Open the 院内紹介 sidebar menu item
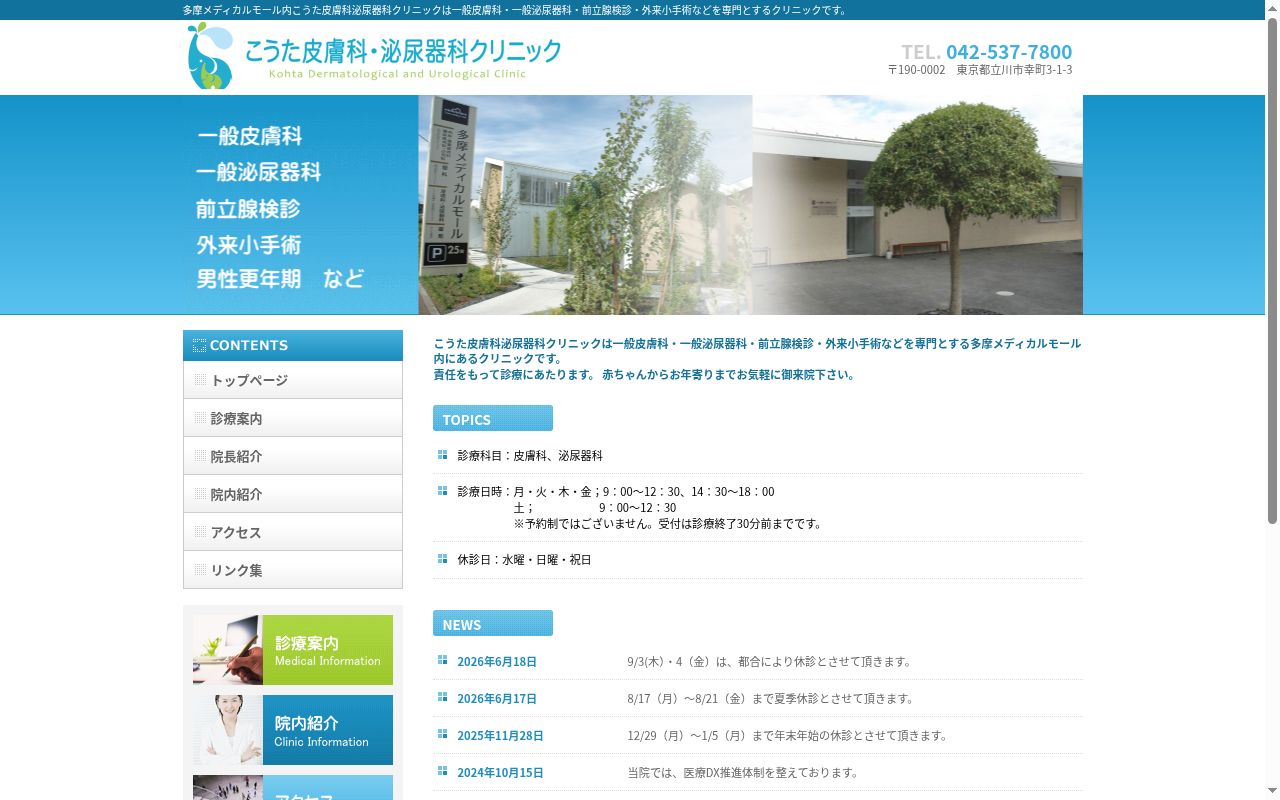 (293, 494)
